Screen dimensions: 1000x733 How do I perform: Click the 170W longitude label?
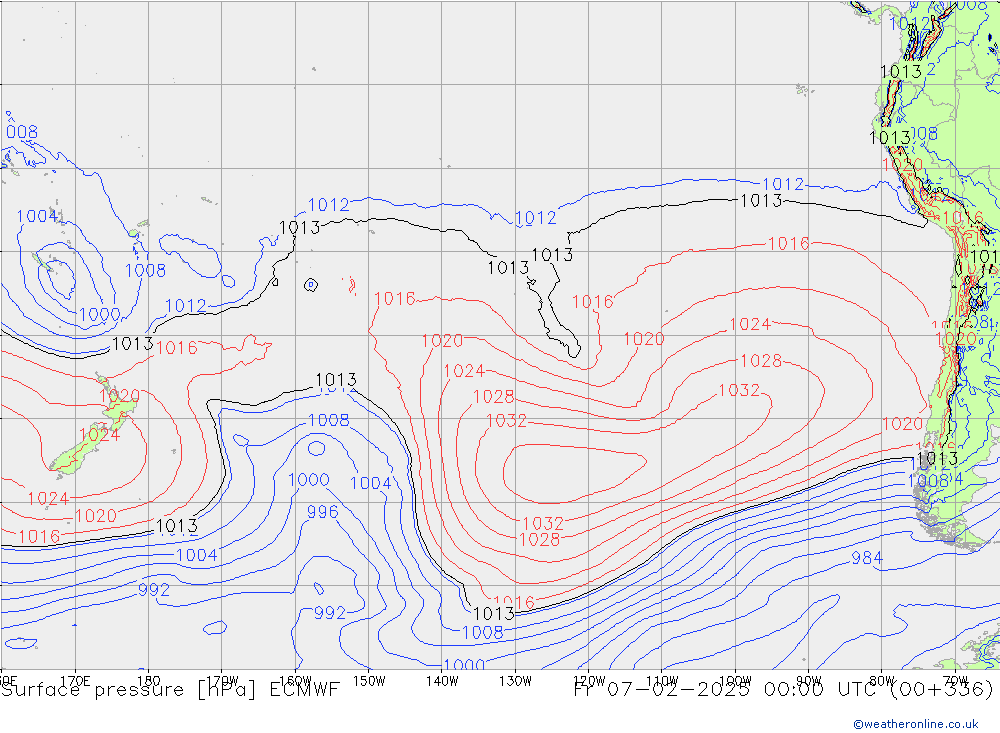pyautogui.click(x=222, y=680)
